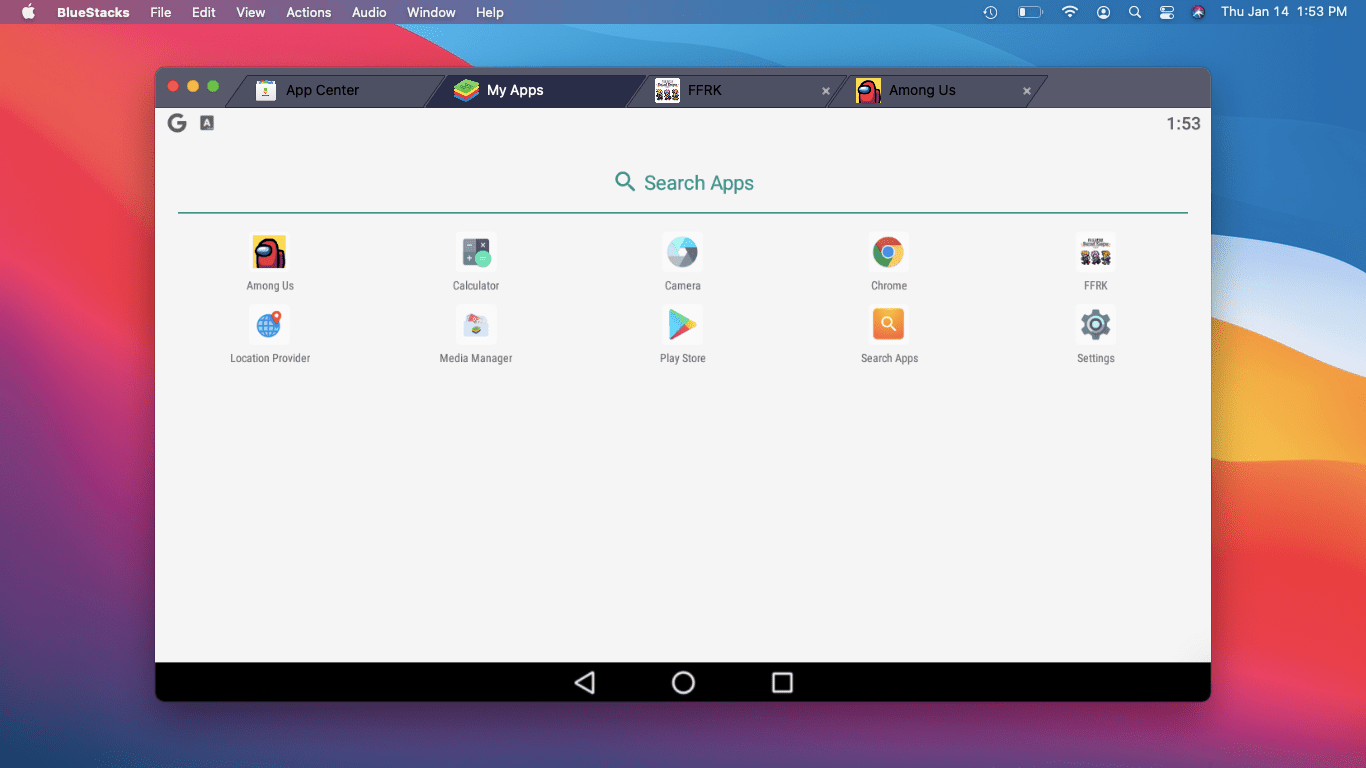Close the Among Us tab
Screen dimensions: 1366x768
point(1026,91)
